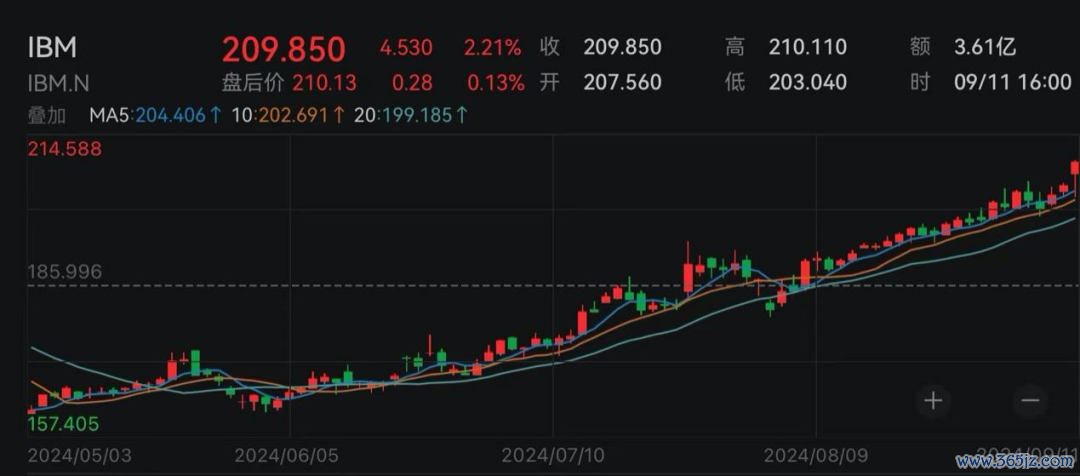1080x476 pixels.
Task: Click the after-hours 0.28 change value
Action: coord(413,83)
